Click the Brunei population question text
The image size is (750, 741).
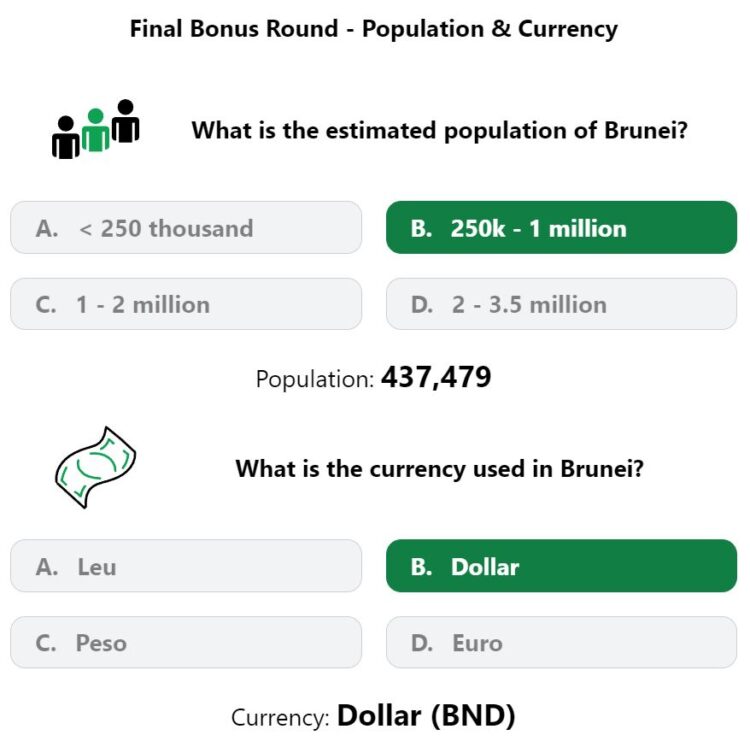coord(439,130)
